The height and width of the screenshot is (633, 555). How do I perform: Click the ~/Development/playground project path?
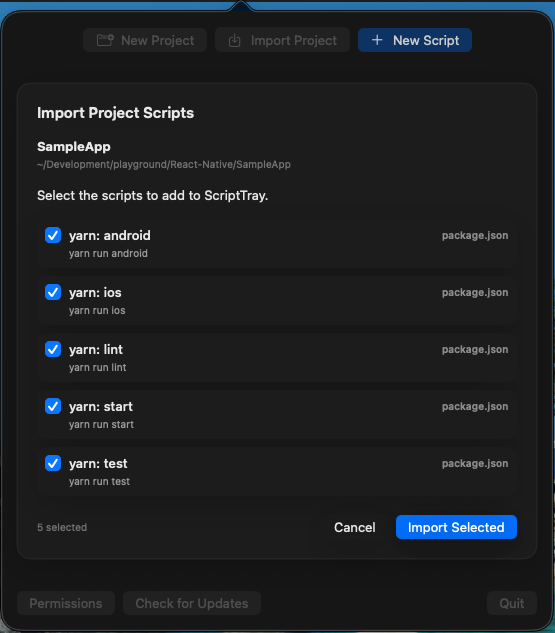pyautogui.click(x=164, y=164)
